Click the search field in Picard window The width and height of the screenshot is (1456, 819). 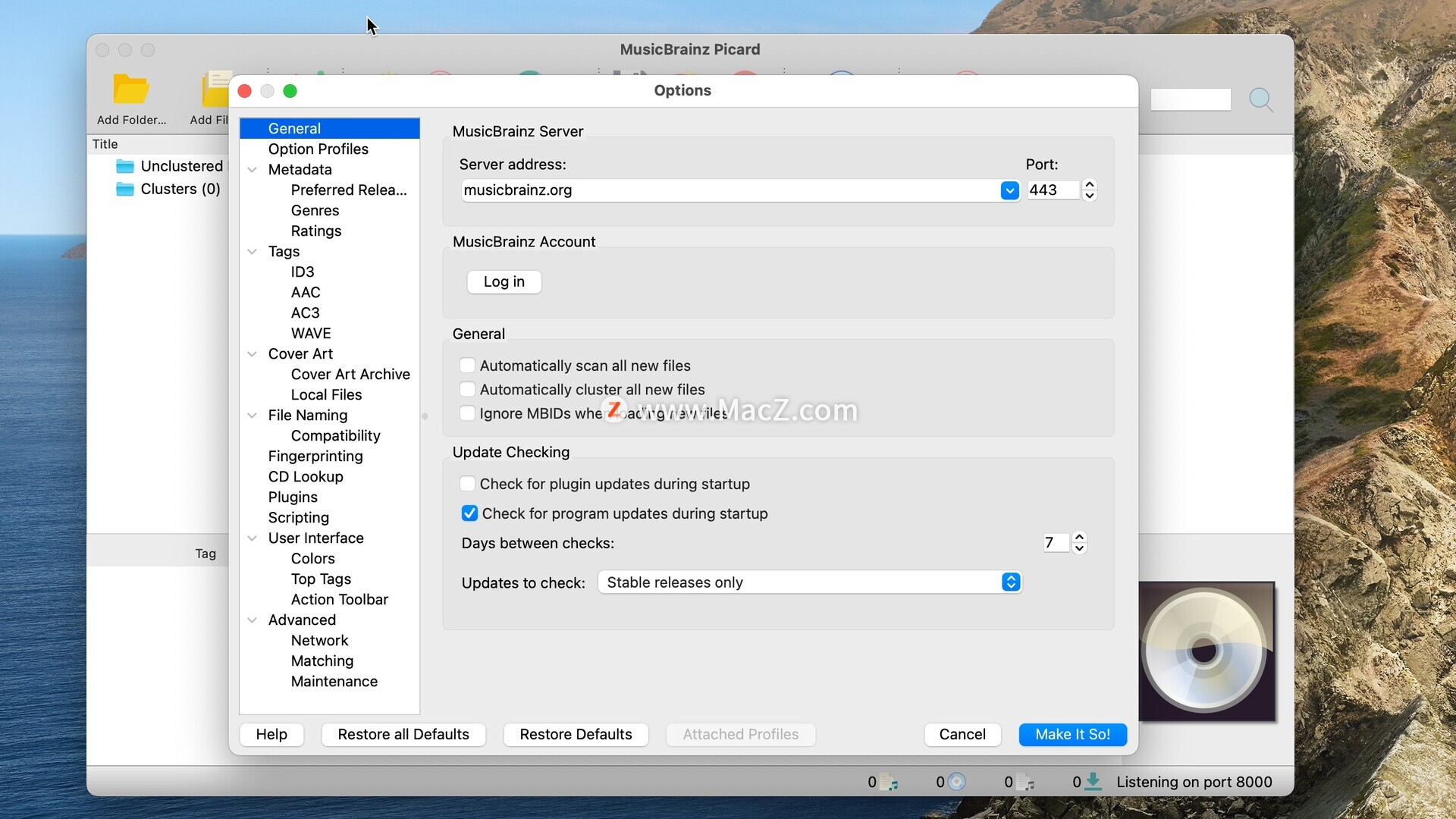tap(1191, 99)
